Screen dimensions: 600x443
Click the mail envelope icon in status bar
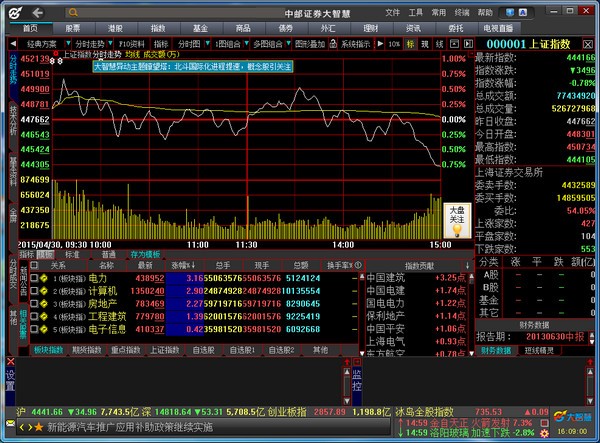pyautogui.click(x=10, y=423)
